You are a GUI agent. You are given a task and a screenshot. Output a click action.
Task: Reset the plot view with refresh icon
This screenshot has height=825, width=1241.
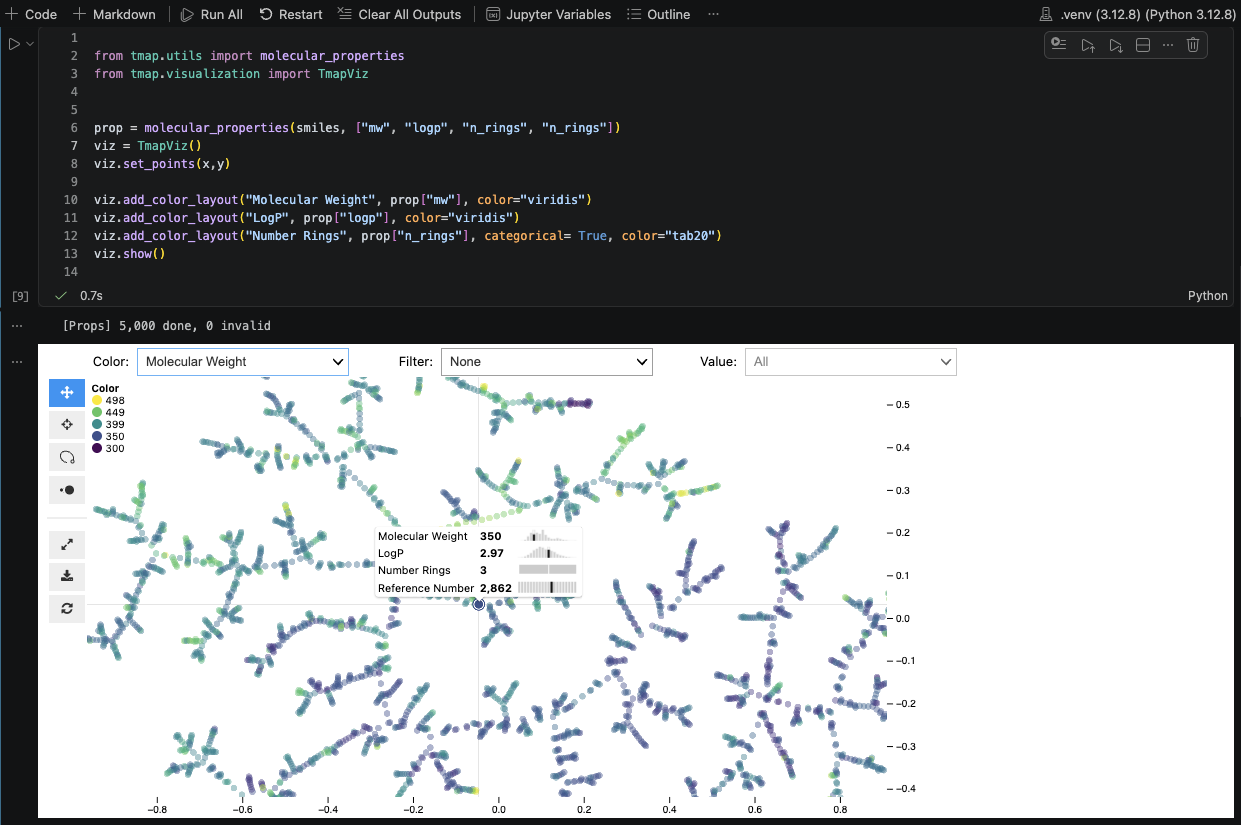67,608
